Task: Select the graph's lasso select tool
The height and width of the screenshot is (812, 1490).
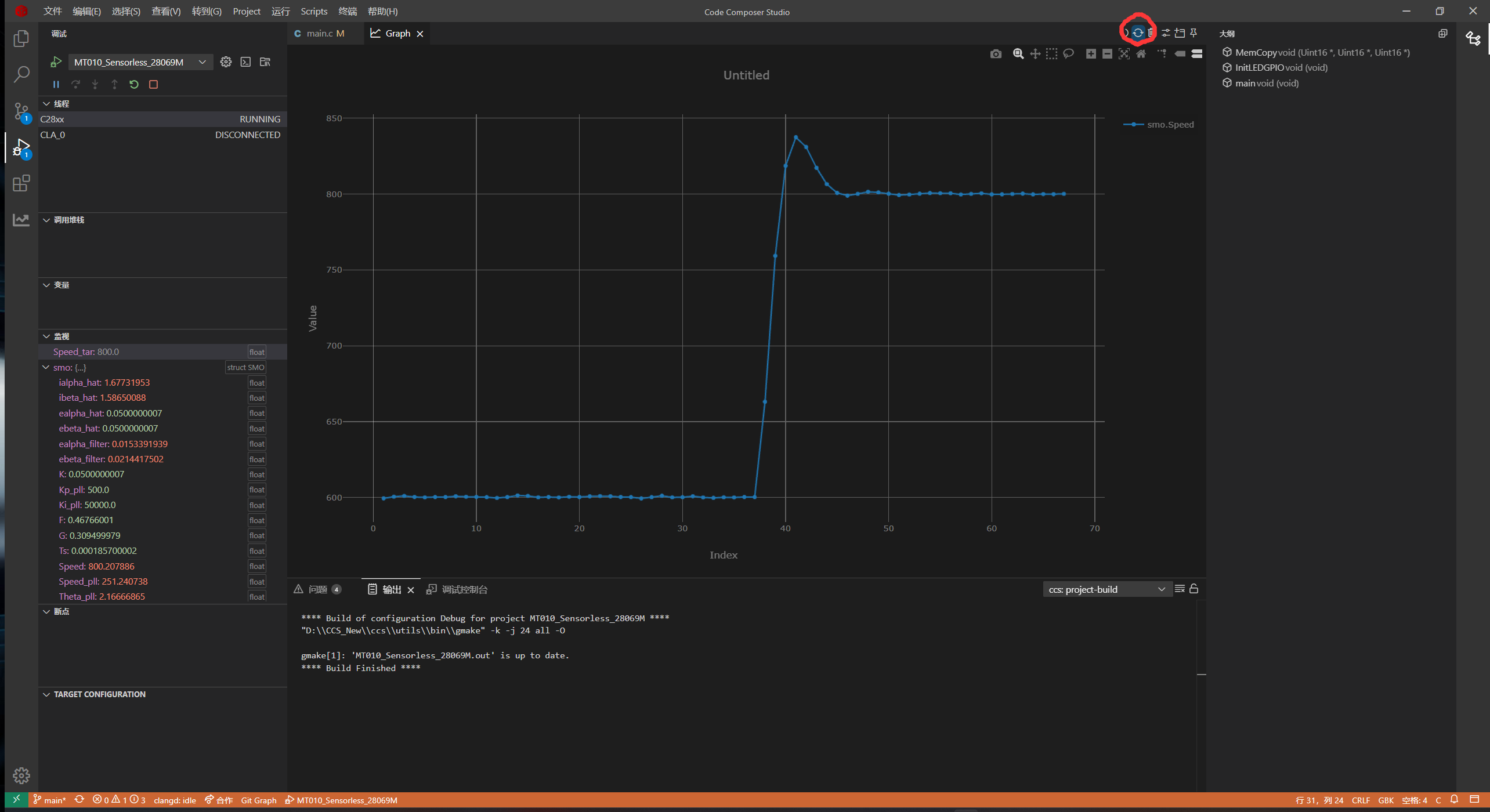Action: [1068, 54]
